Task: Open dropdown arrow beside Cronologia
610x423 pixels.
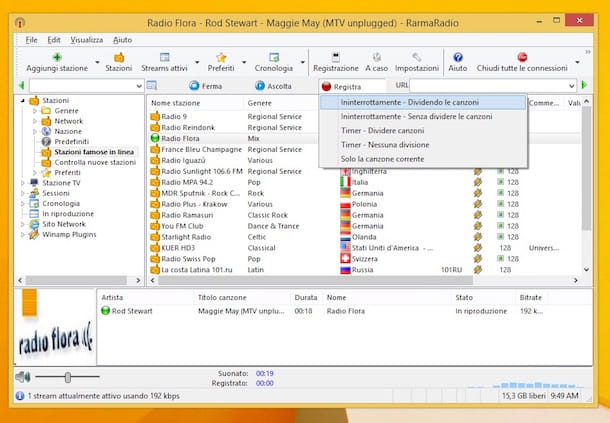Action: [x=302, y=62]
